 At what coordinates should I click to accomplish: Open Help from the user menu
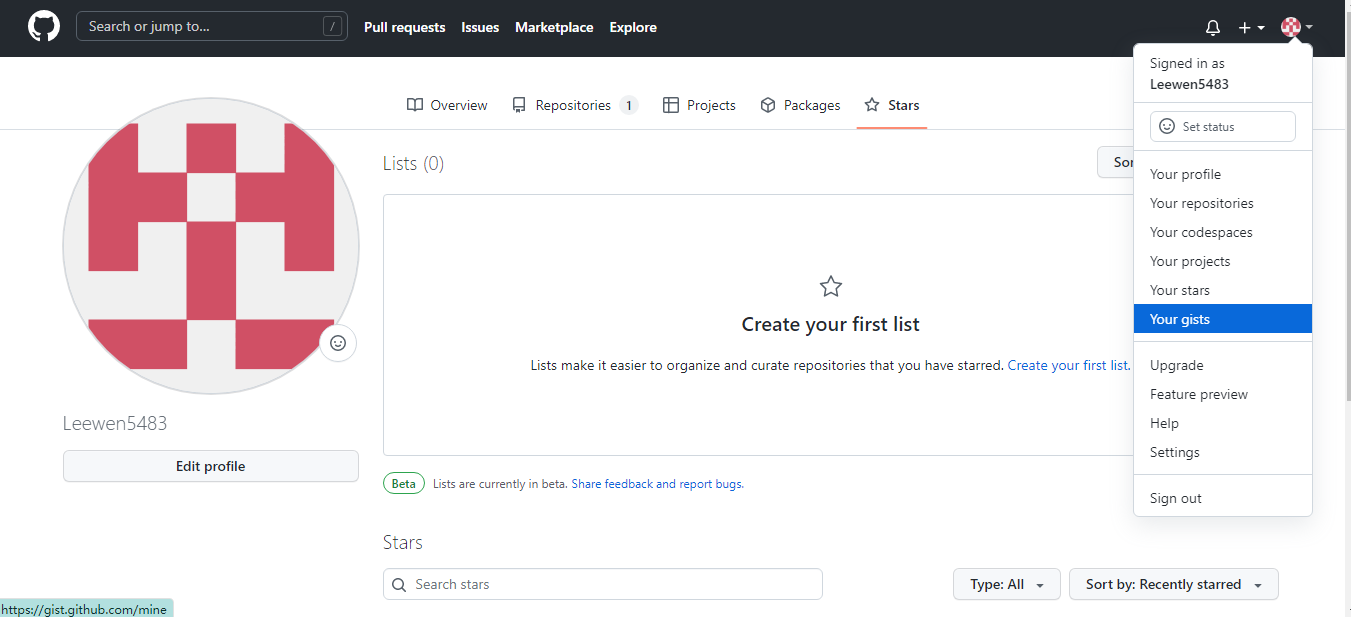(x=1223, y=423)
